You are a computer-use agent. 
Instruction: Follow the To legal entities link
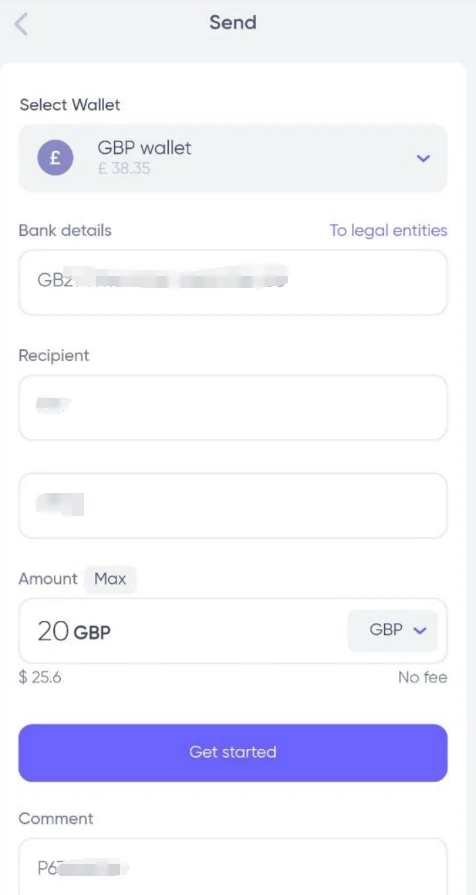(x=389, y=231)
